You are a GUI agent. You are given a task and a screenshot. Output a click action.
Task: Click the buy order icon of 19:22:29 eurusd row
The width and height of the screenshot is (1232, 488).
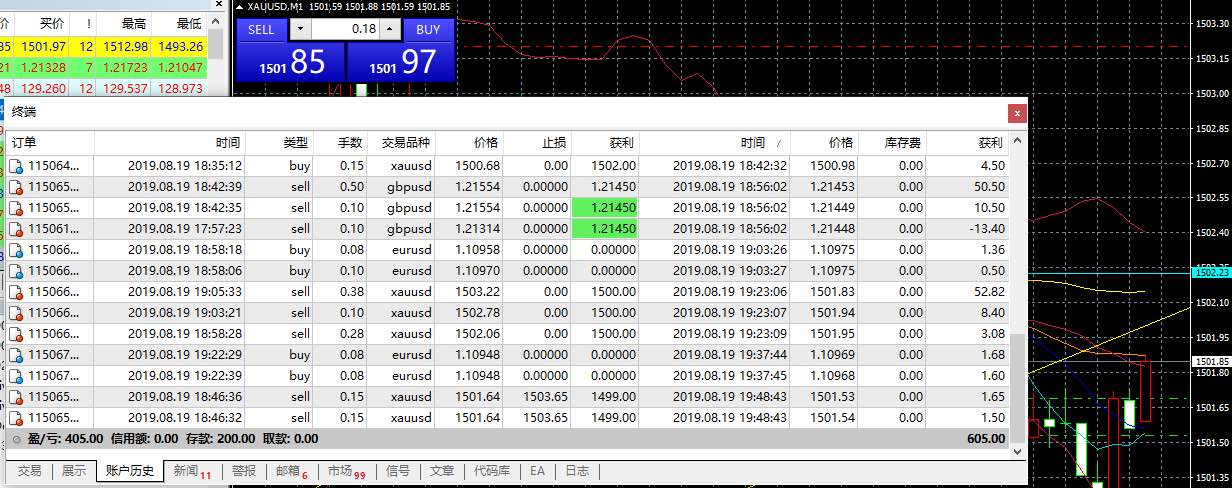point(15,355)
